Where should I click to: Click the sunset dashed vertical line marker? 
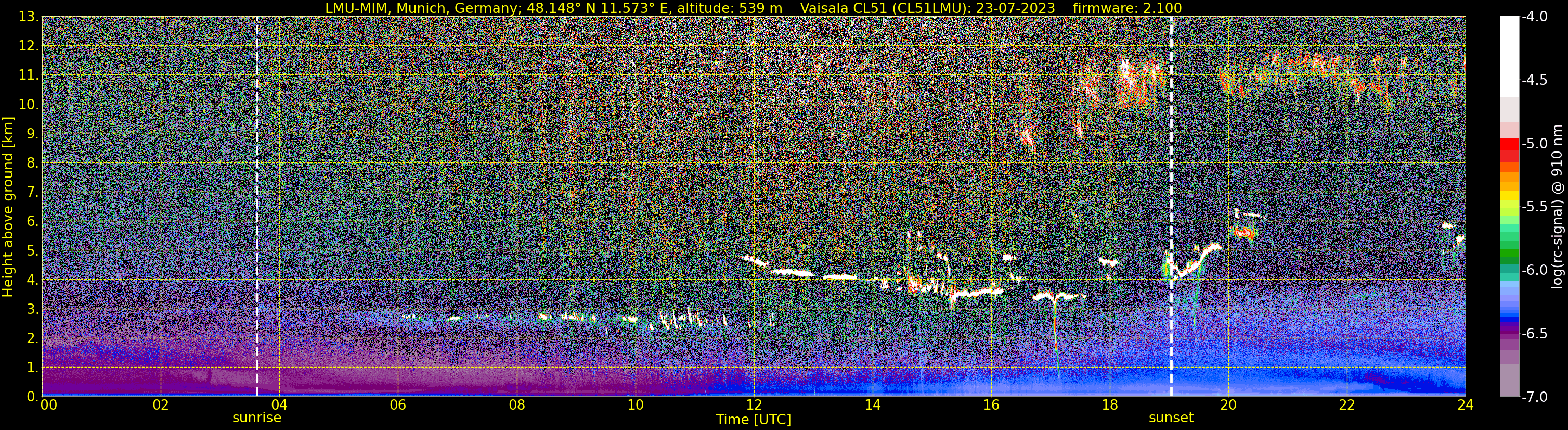[1171, 206]
